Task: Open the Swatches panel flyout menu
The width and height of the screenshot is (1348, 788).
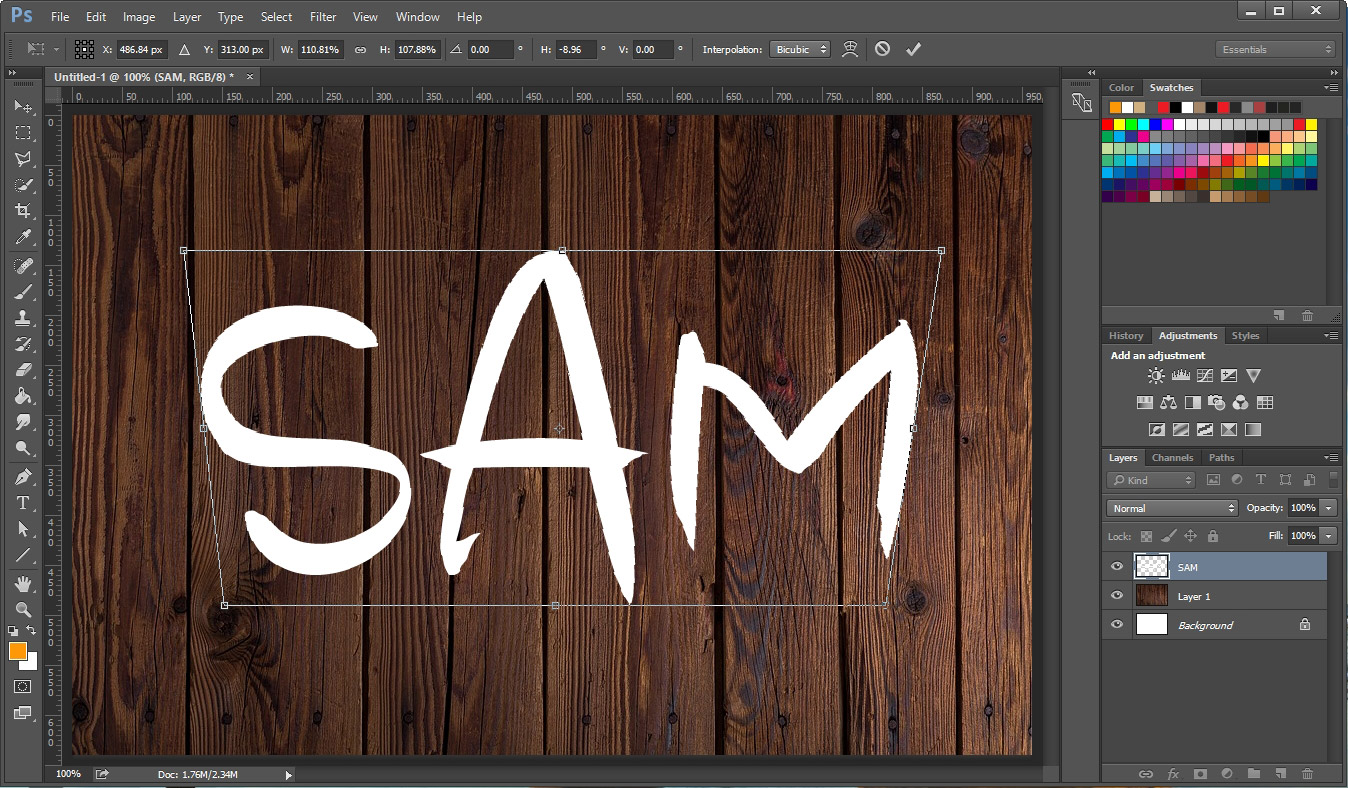Action: coord(1331,87)
